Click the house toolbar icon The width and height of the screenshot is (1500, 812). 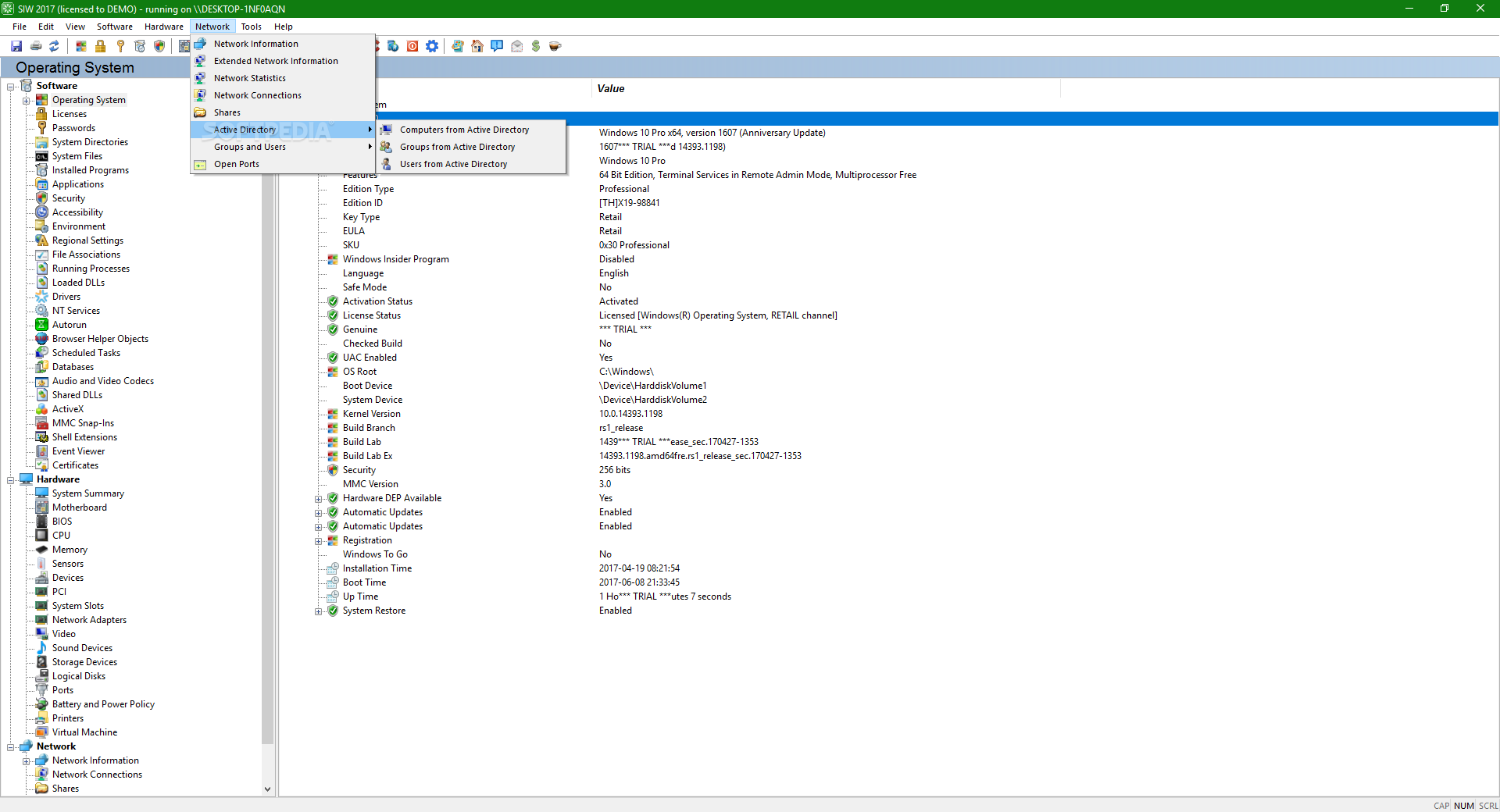click(477, 46)
